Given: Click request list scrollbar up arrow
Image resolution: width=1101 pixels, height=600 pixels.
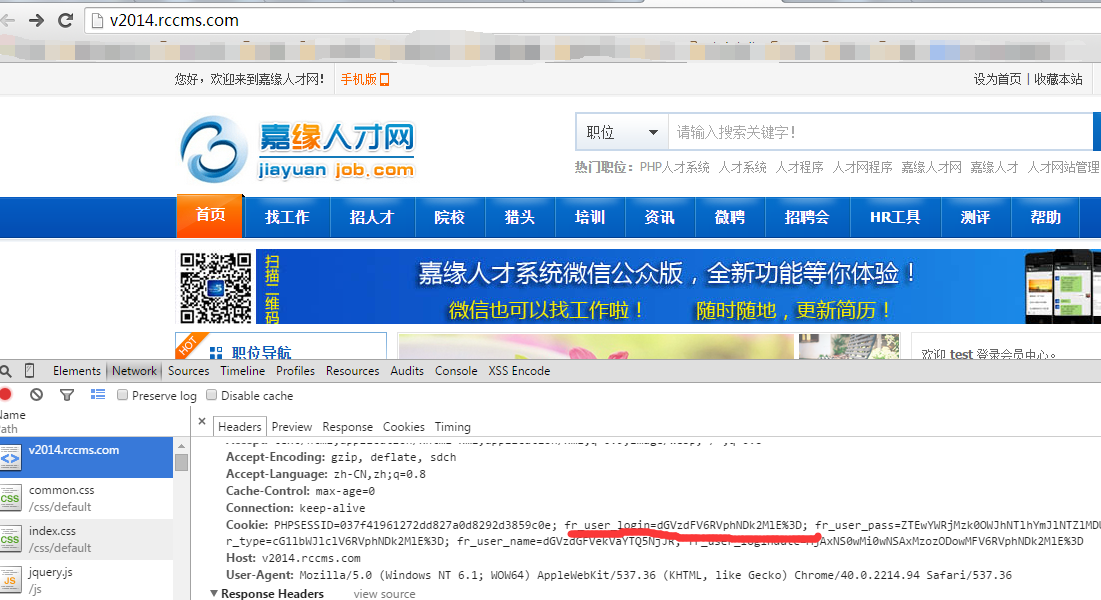Looking at the screenshot, I should [x=181, y=445].
